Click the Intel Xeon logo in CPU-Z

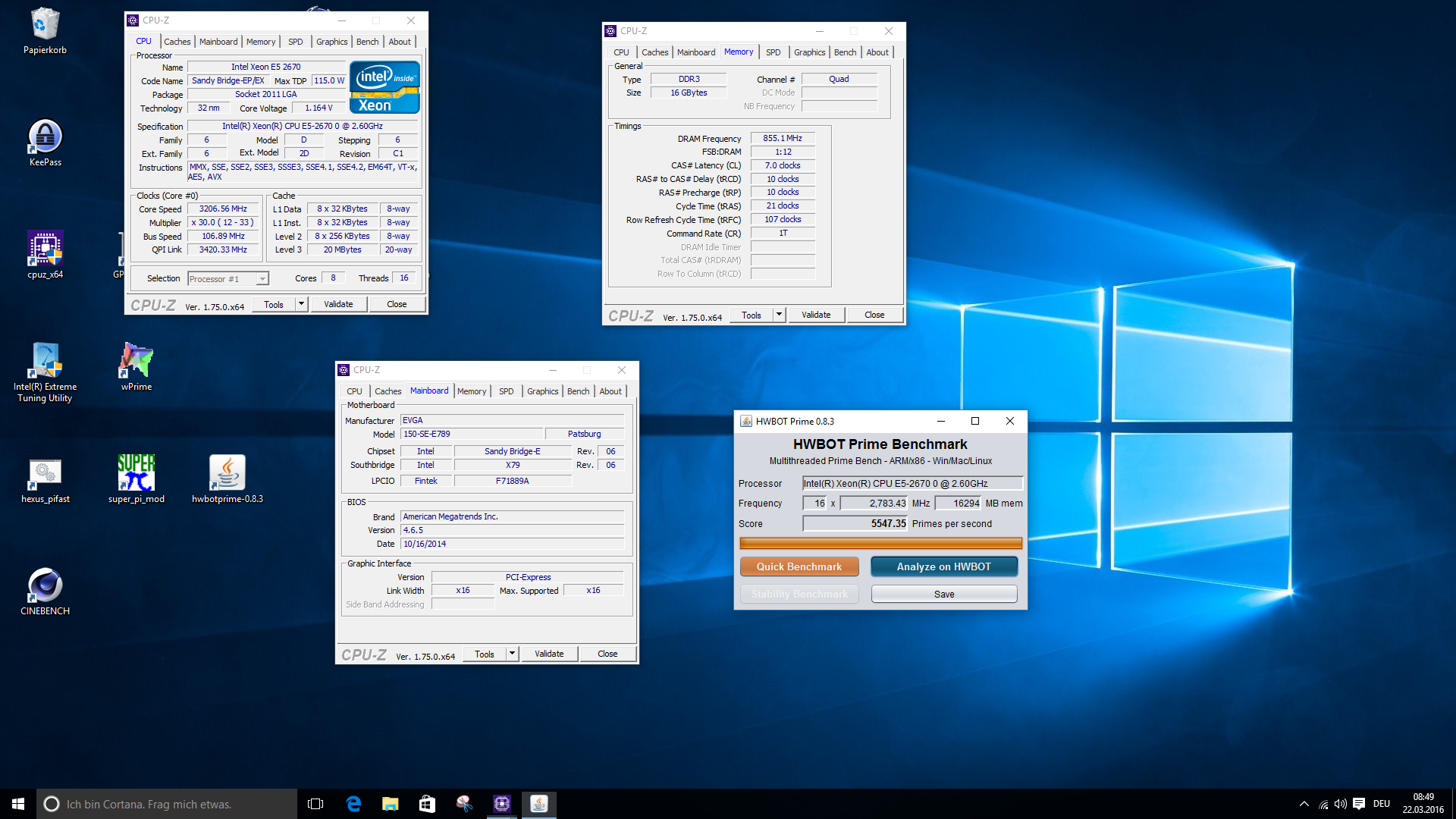[x=384, y=87]
